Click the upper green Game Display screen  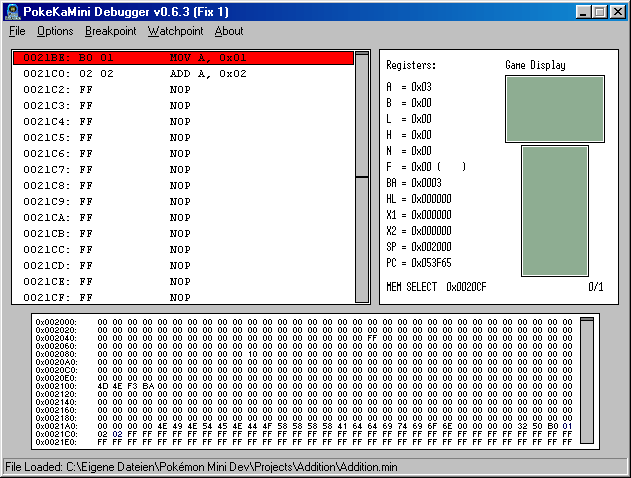555,108
